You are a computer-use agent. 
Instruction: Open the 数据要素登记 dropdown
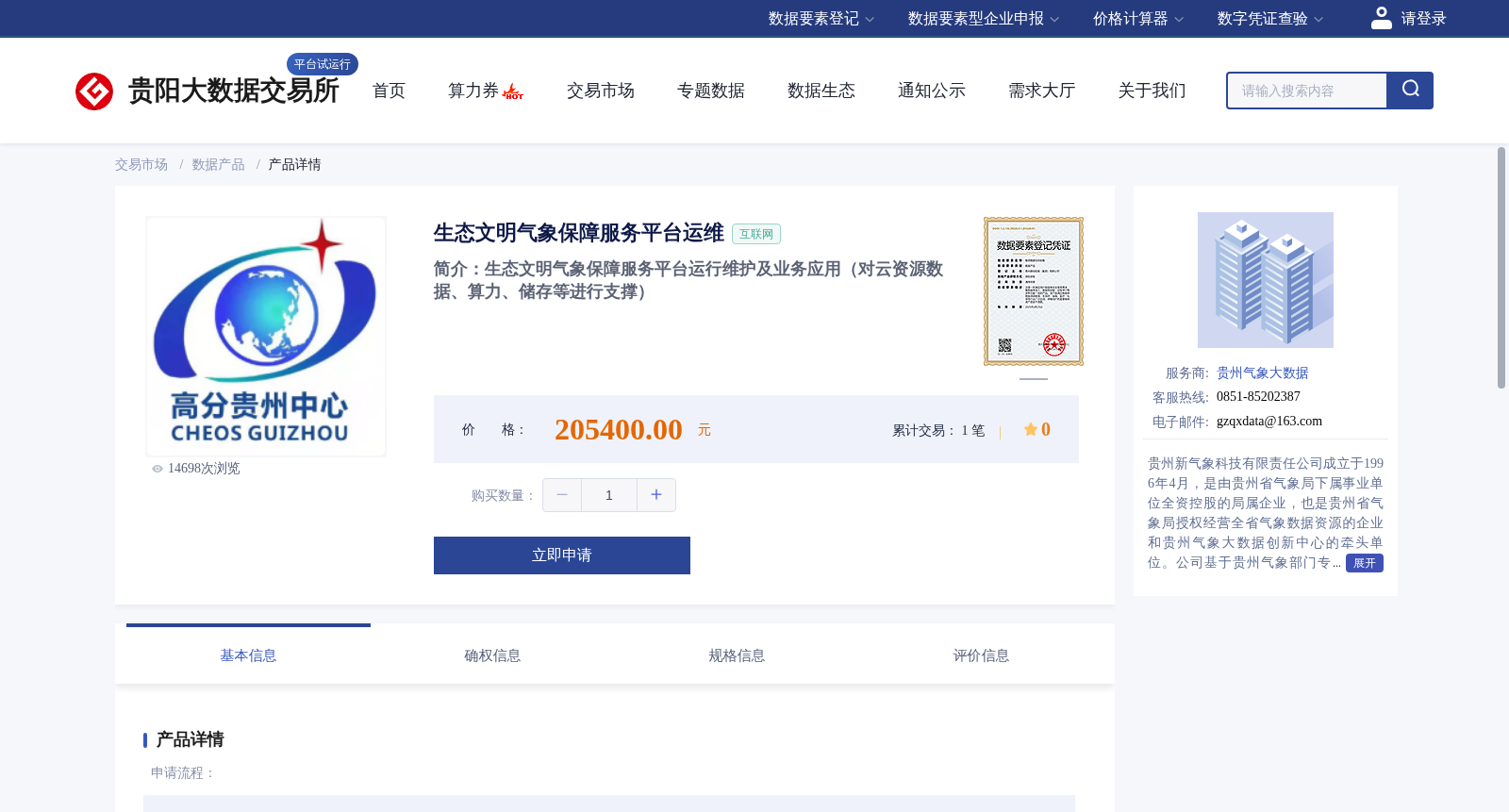click(821, 19)
